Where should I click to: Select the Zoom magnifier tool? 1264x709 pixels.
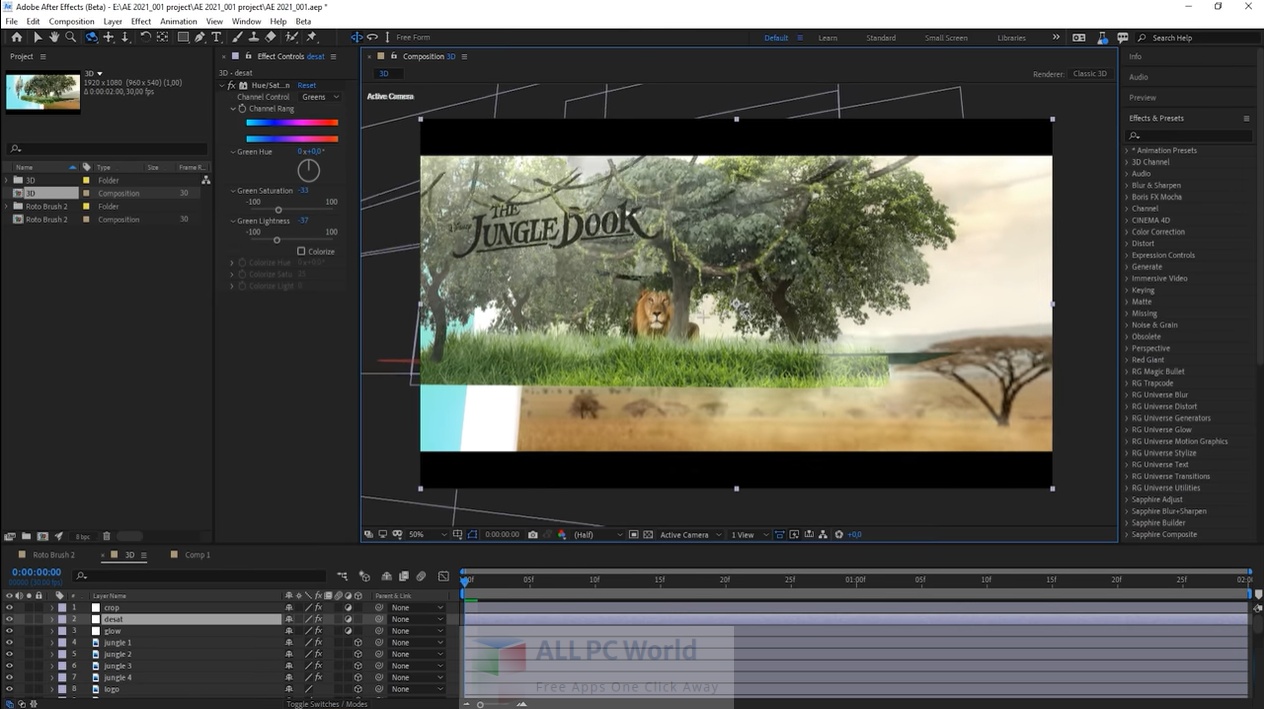click(70, 37)
